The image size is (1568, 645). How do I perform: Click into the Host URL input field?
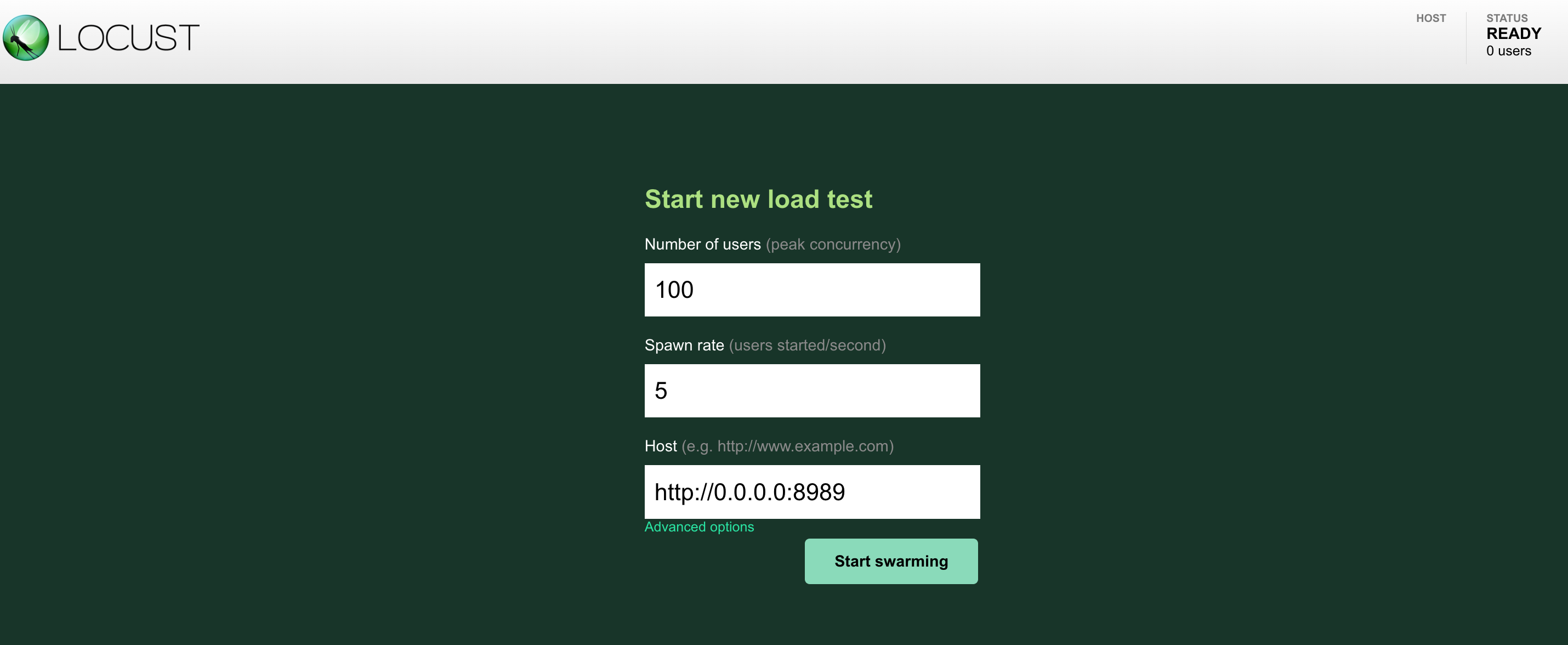811,492
